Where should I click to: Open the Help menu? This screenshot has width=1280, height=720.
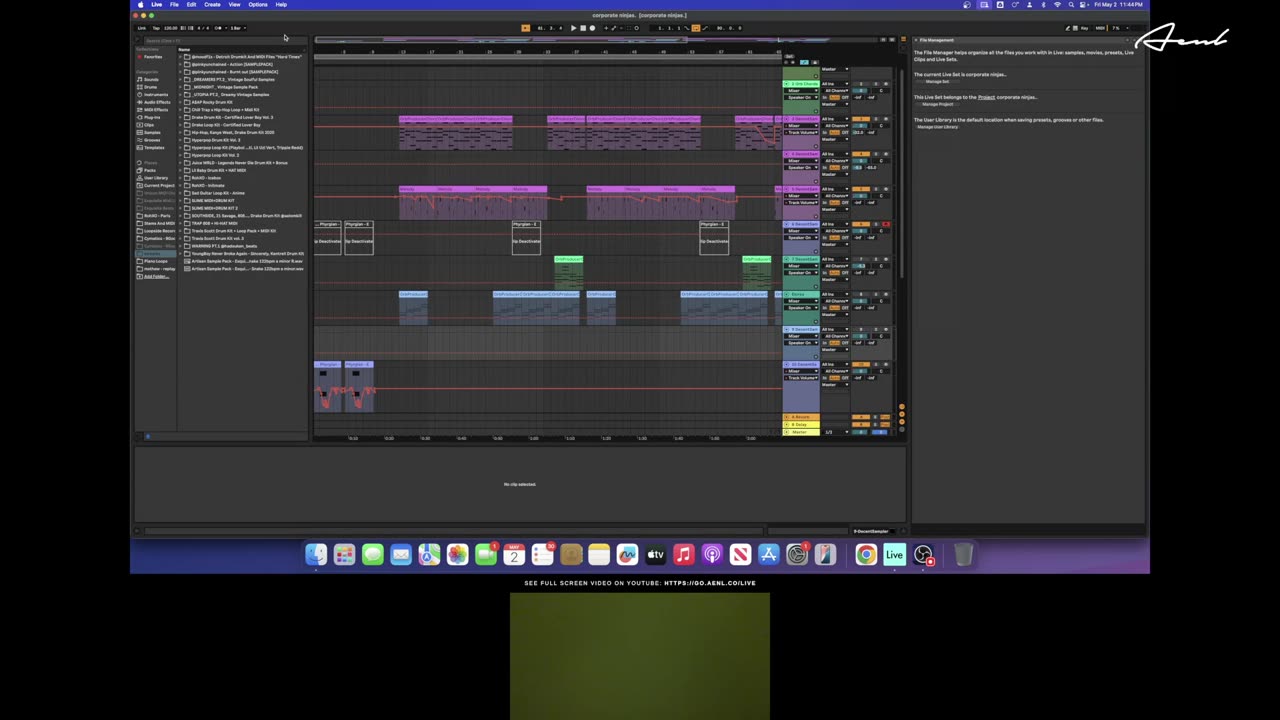coord(281,4)
